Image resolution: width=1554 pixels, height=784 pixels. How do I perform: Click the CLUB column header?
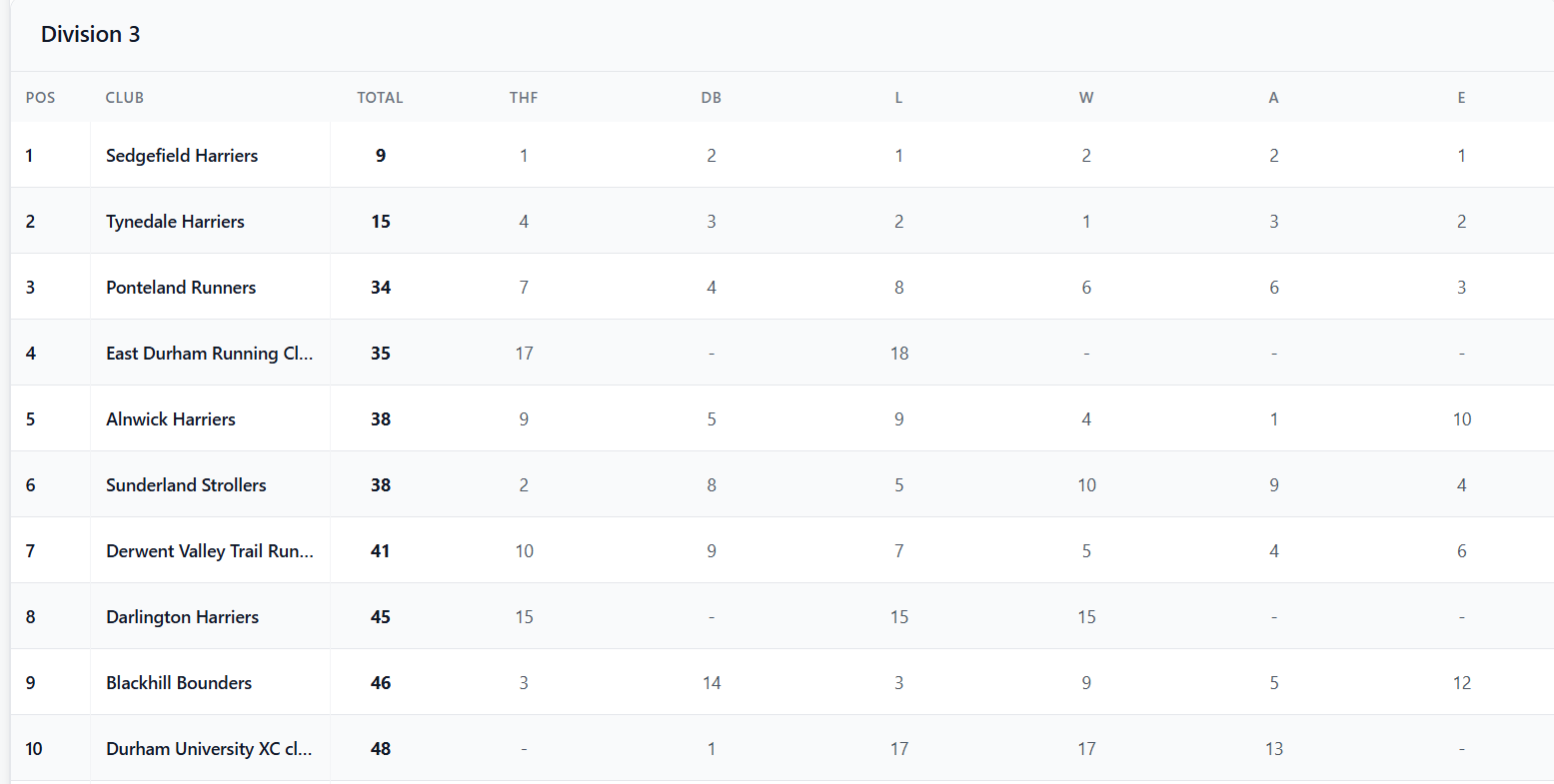click(x=125, y=98)
